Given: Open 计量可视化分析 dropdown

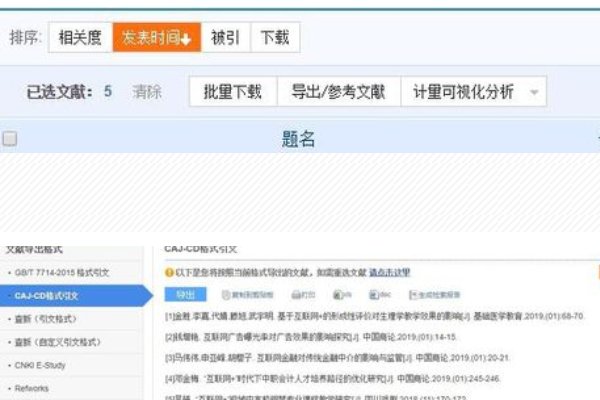Looking at the screenshot, I should [473, 91].
